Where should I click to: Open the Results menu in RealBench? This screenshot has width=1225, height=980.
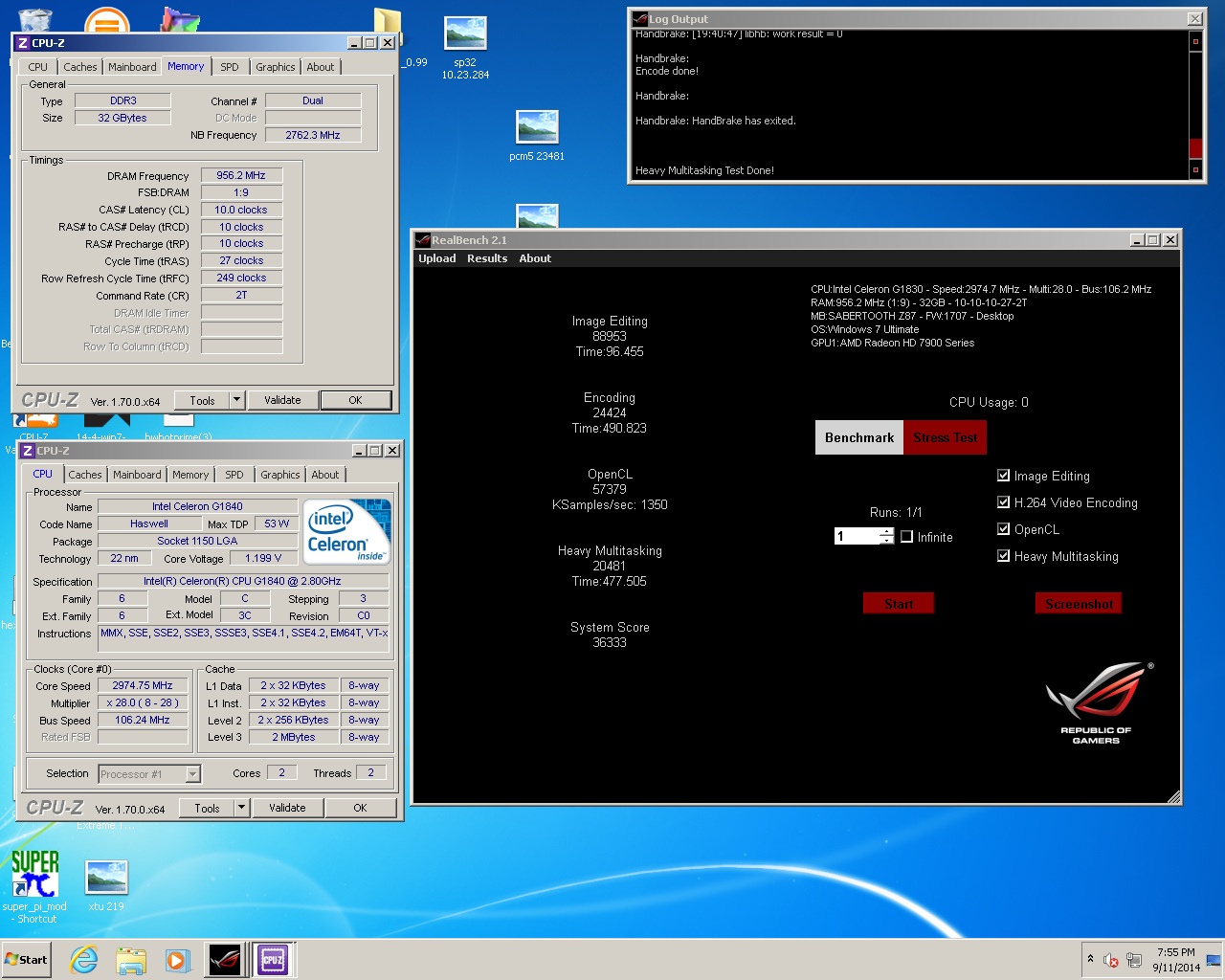(x=487, y=258)
